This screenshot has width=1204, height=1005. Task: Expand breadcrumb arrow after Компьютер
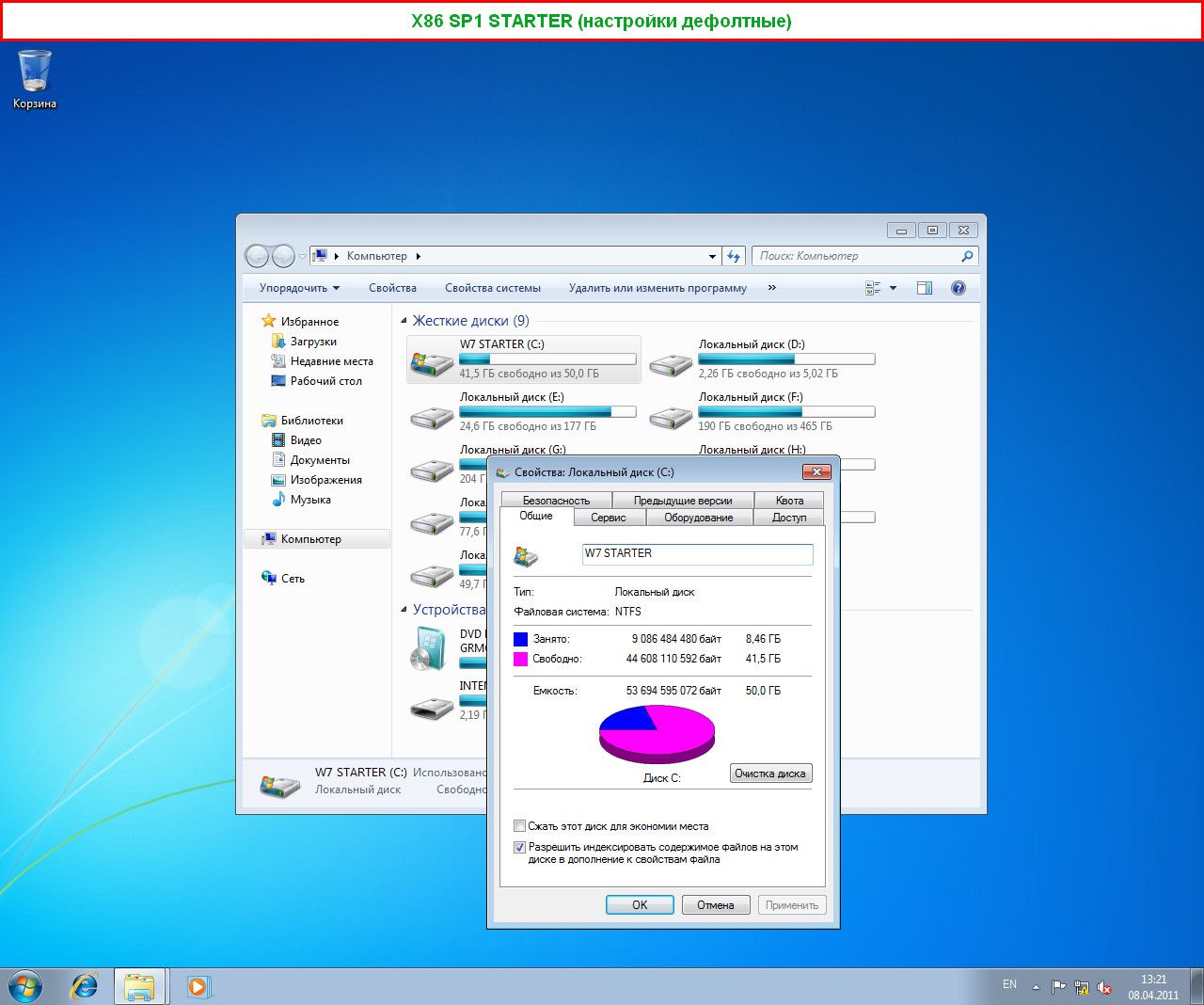click(418, 256)
